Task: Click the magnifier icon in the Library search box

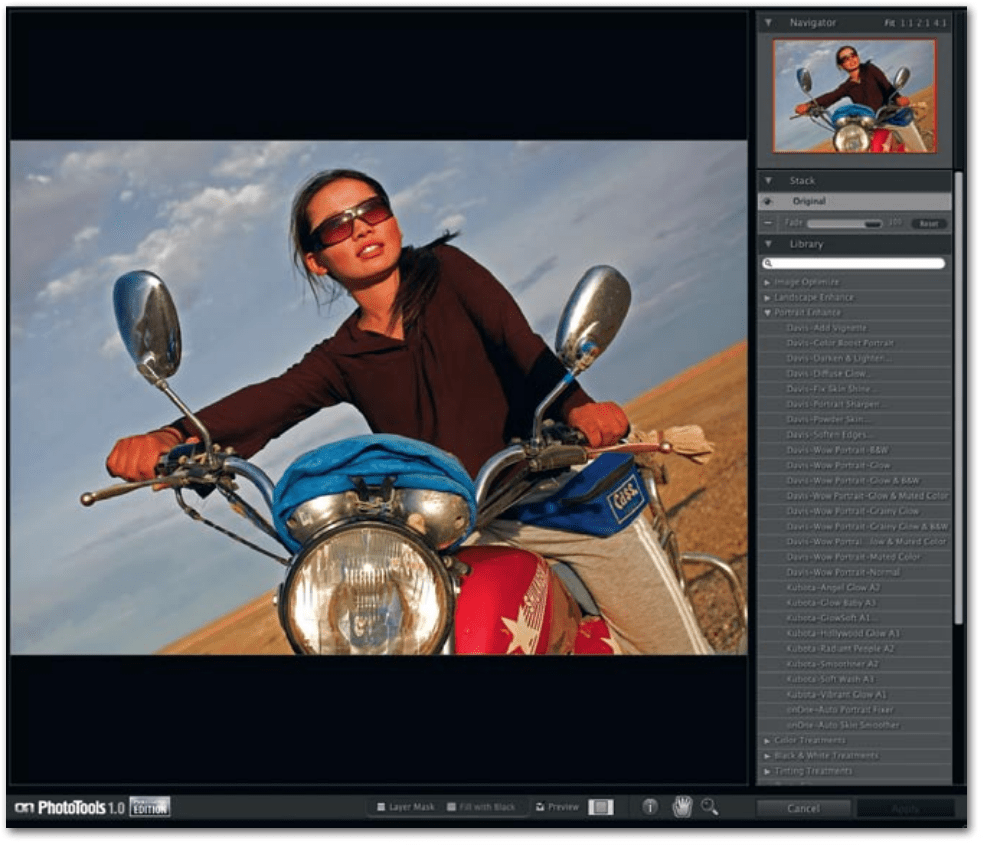Action: click(767, 262)
